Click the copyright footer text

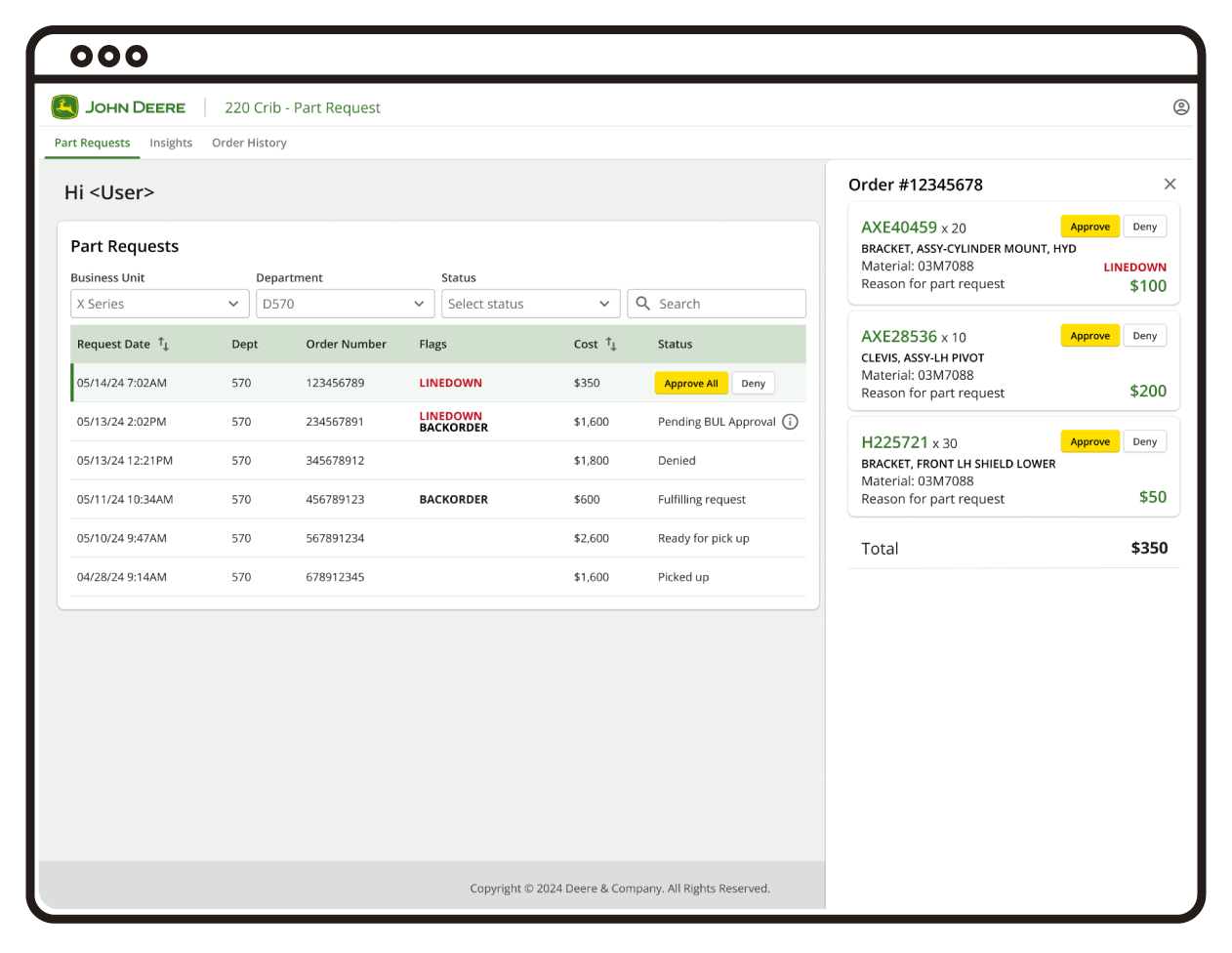(x=620, y=889)
